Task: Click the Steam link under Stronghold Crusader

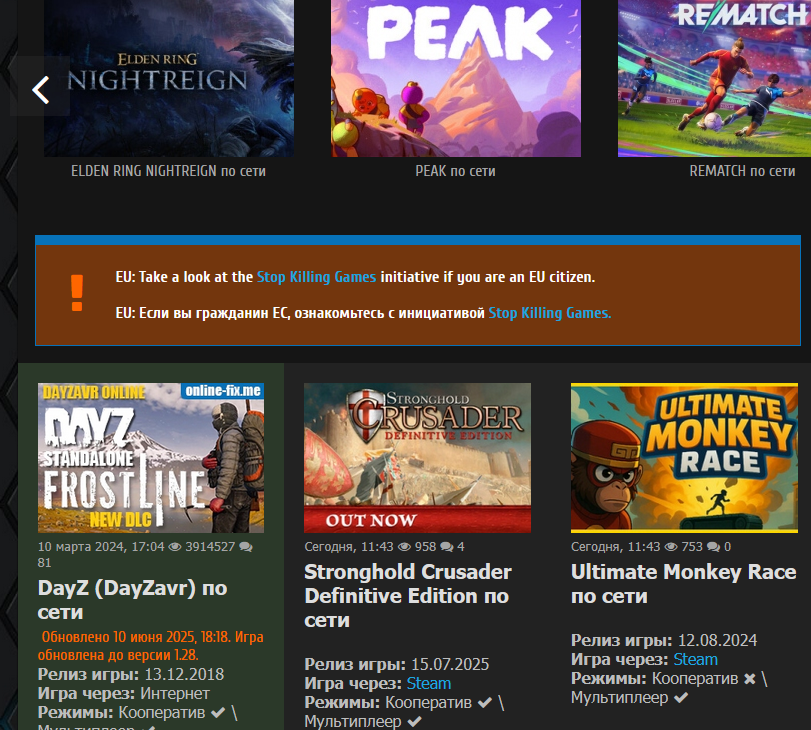Action: 429,683
